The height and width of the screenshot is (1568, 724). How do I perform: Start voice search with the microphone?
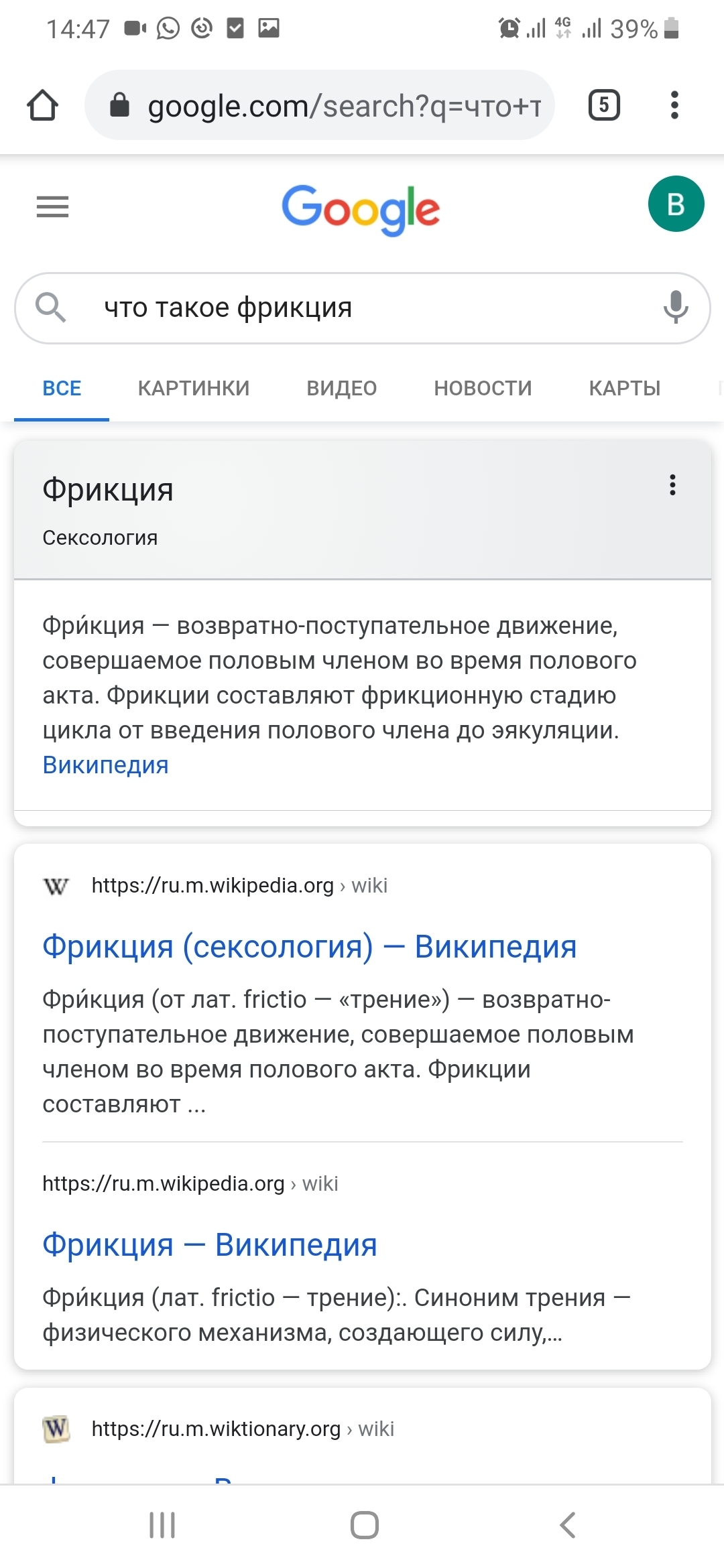coord(675,308)
